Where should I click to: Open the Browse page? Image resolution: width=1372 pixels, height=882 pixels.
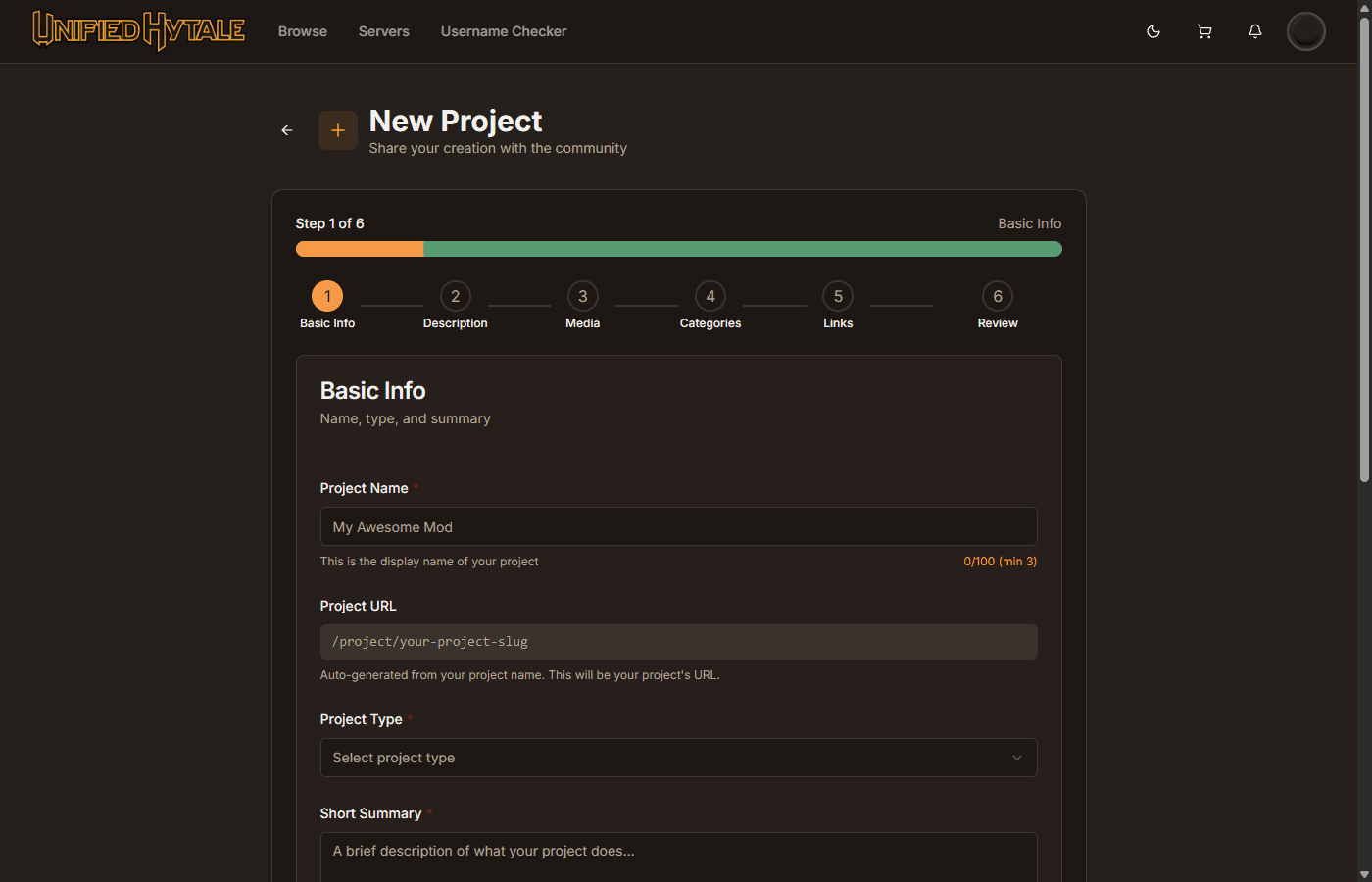click(303, 31)
